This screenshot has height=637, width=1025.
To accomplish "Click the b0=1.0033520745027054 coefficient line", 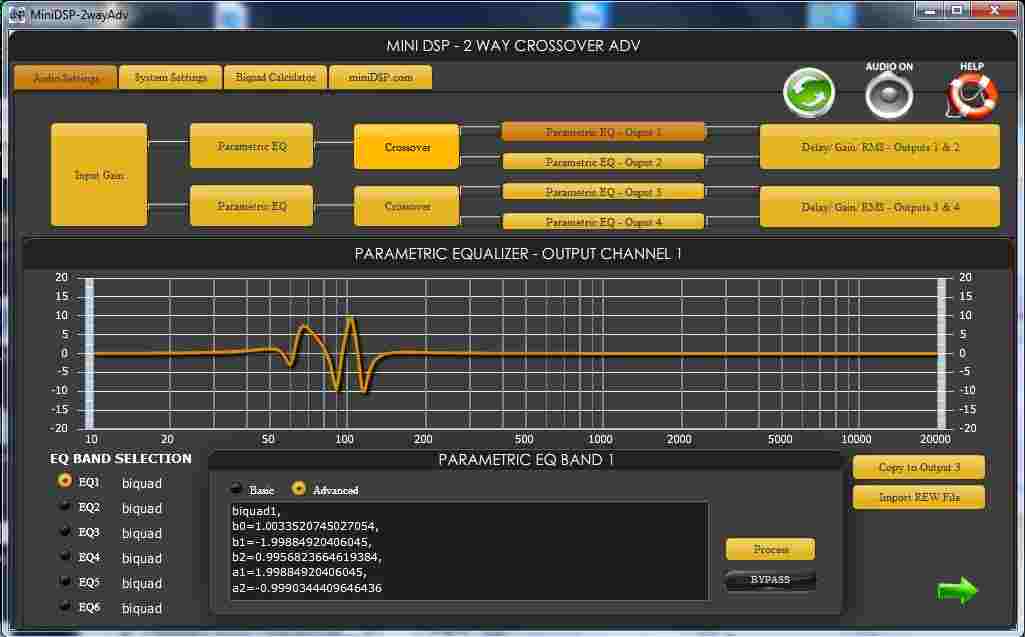I will (305, 526).
